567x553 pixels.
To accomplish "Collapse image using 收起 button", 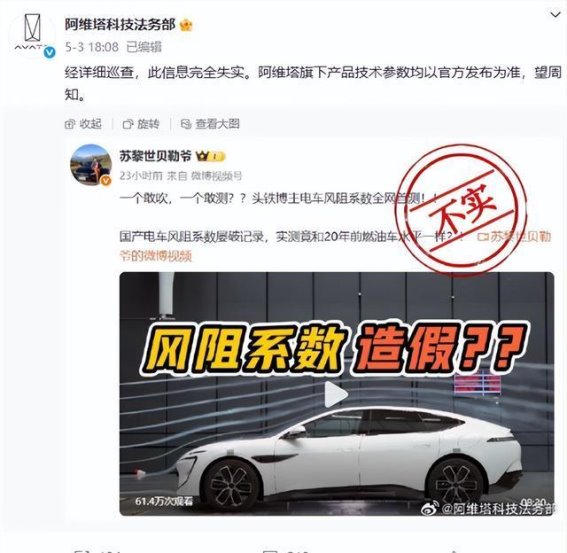I will click(x=83, y=124).
